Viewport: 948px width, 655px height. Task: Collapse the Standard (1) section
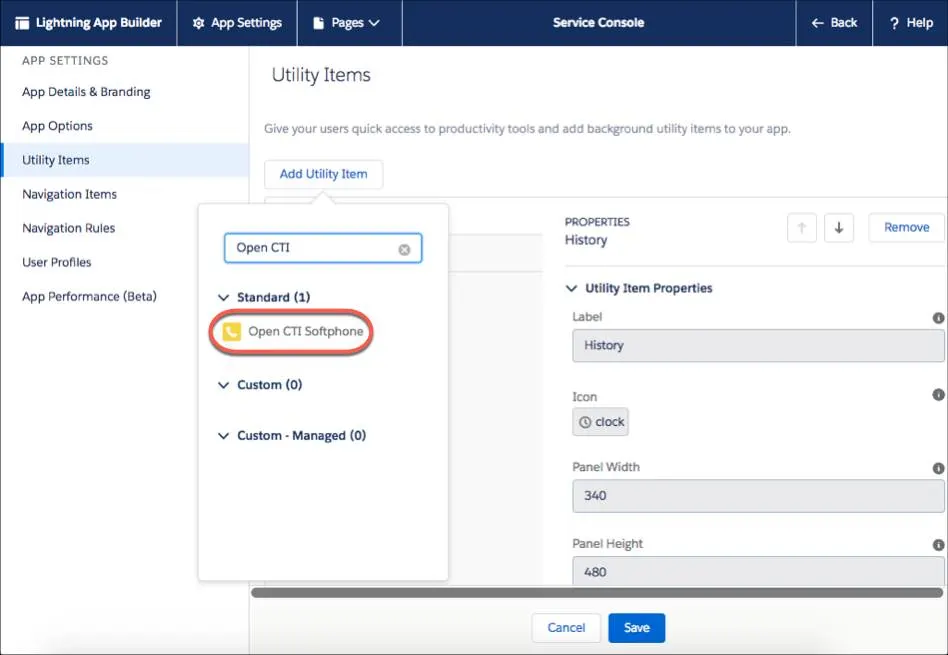[223, 298]
